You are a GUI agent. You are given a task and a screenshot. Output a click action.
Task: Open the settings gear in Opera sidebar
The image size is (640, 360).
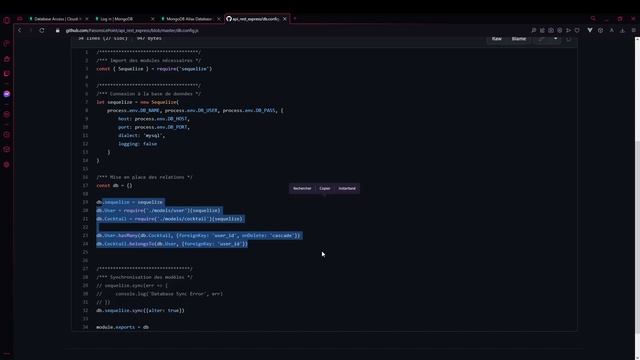click(x=7, y=164)
